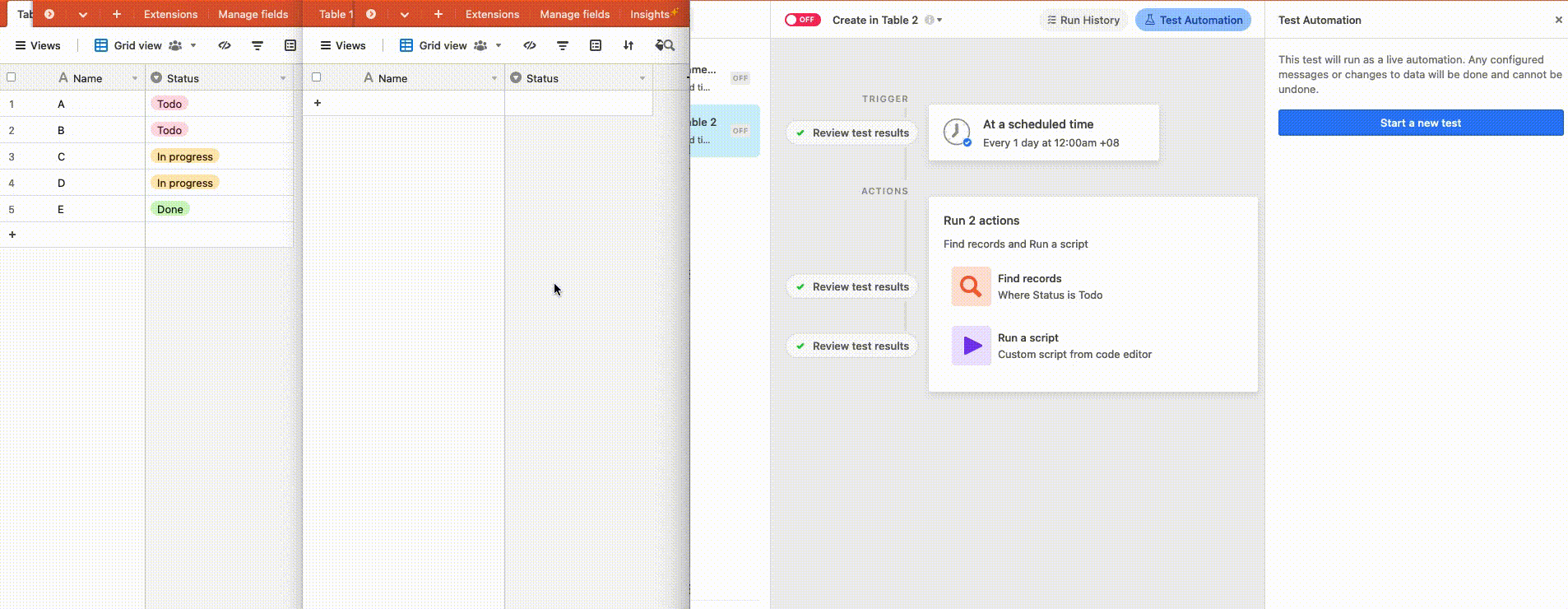The width and height of the screenshot is (1568, 609).
Task: Click group icon in empty middle table toolbar
Action: pos(596,45)
